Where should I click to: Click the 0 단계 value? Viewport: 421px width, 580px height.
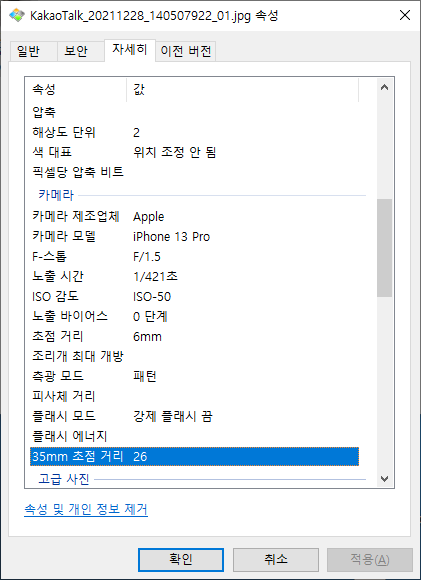(x=150, y=317)
